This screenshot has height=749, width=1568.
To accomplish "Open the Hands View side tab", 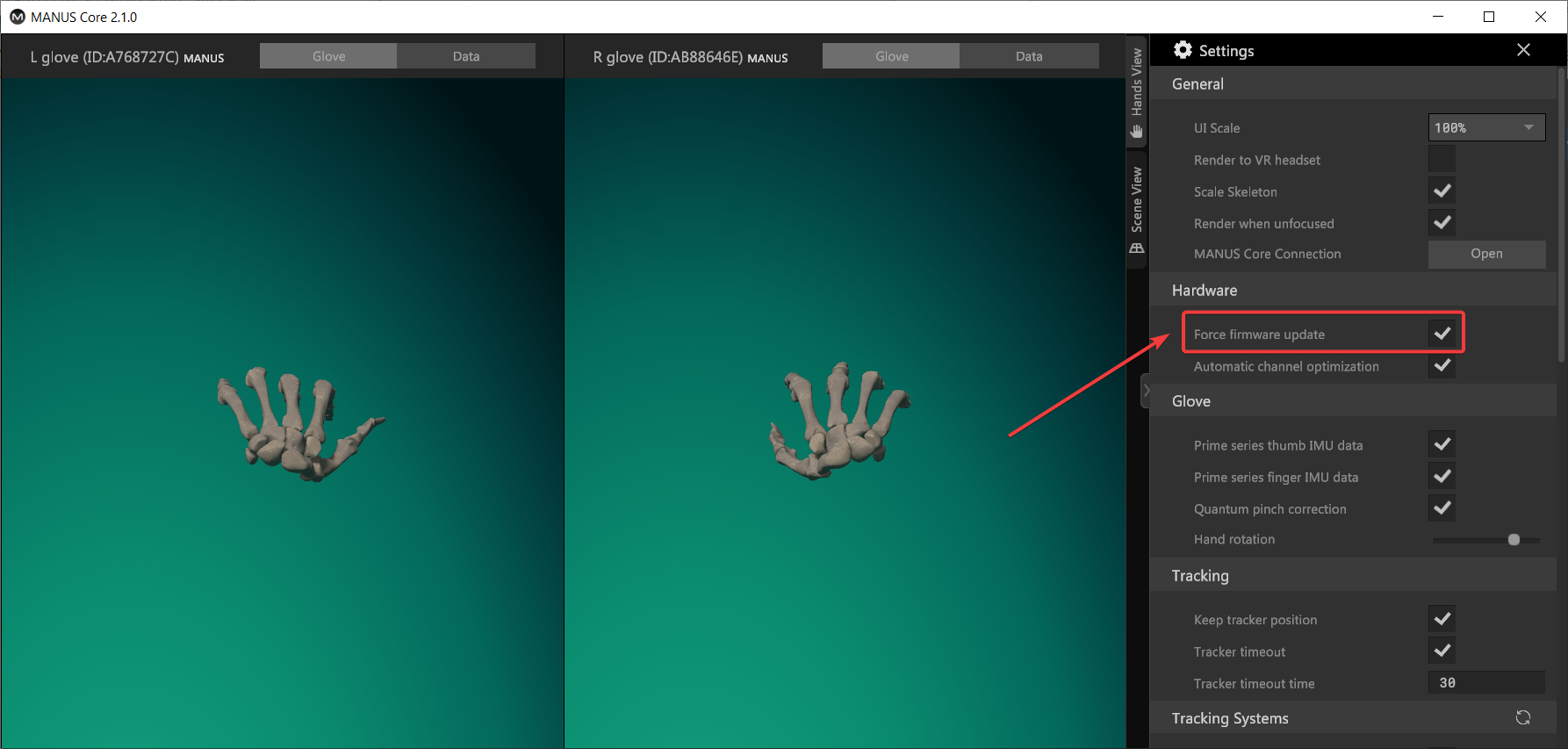I will (1137, 92).
